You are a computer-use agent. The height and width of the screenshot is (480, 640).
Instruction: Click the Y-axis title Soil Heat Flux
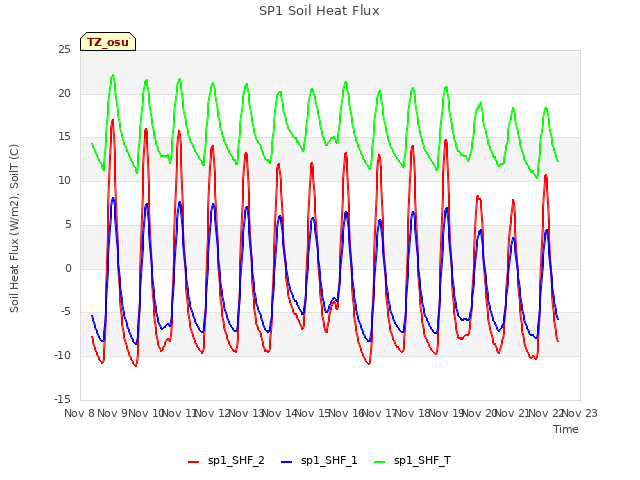pyautogui.click(x=14, y=228)
